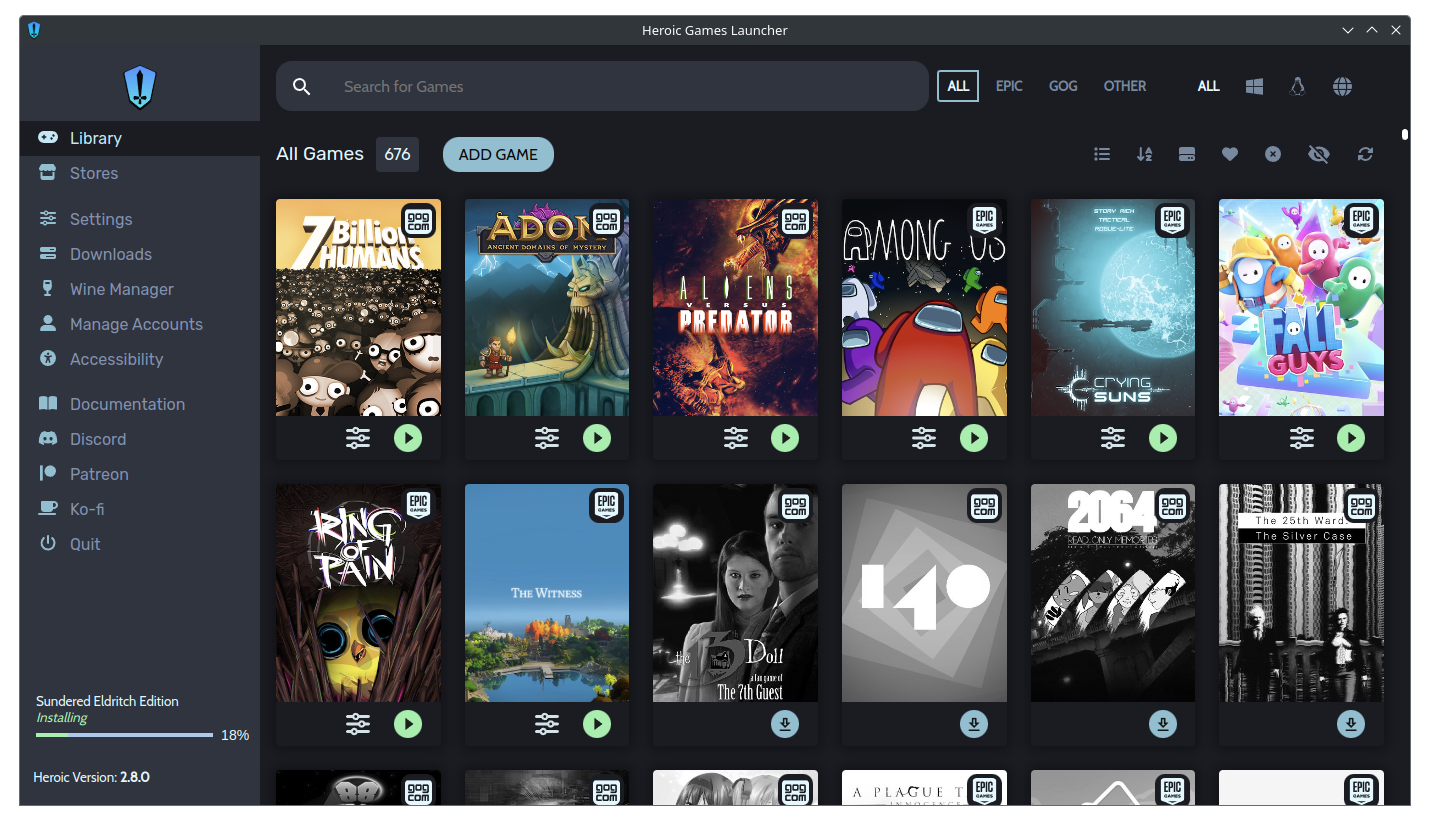Viewport: 1430px width, 829px height.
Task: Select the GOG store filter
Action: (x=1063, y=86)
